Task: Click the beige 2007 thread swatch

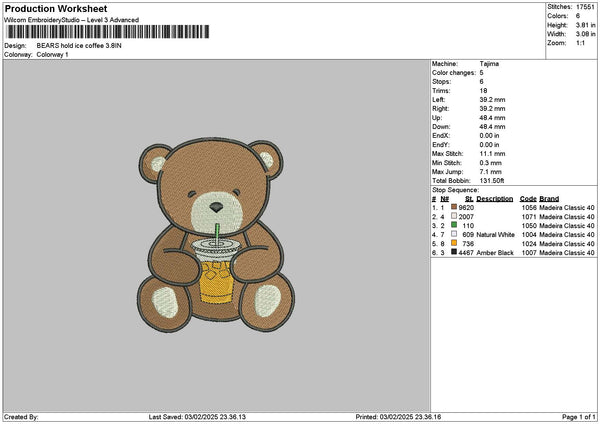Action: click(455, 216)
